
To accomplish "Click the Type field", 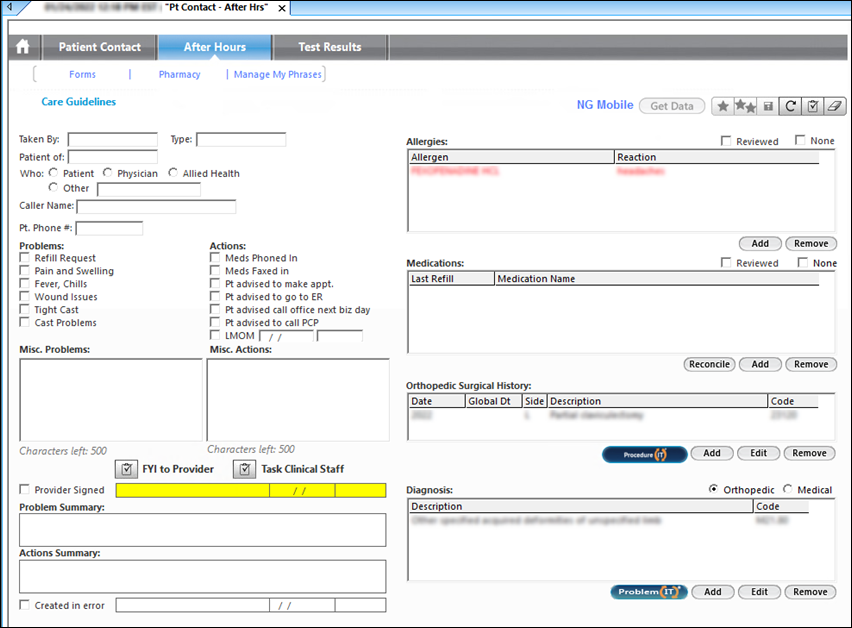I will [241, 140].
